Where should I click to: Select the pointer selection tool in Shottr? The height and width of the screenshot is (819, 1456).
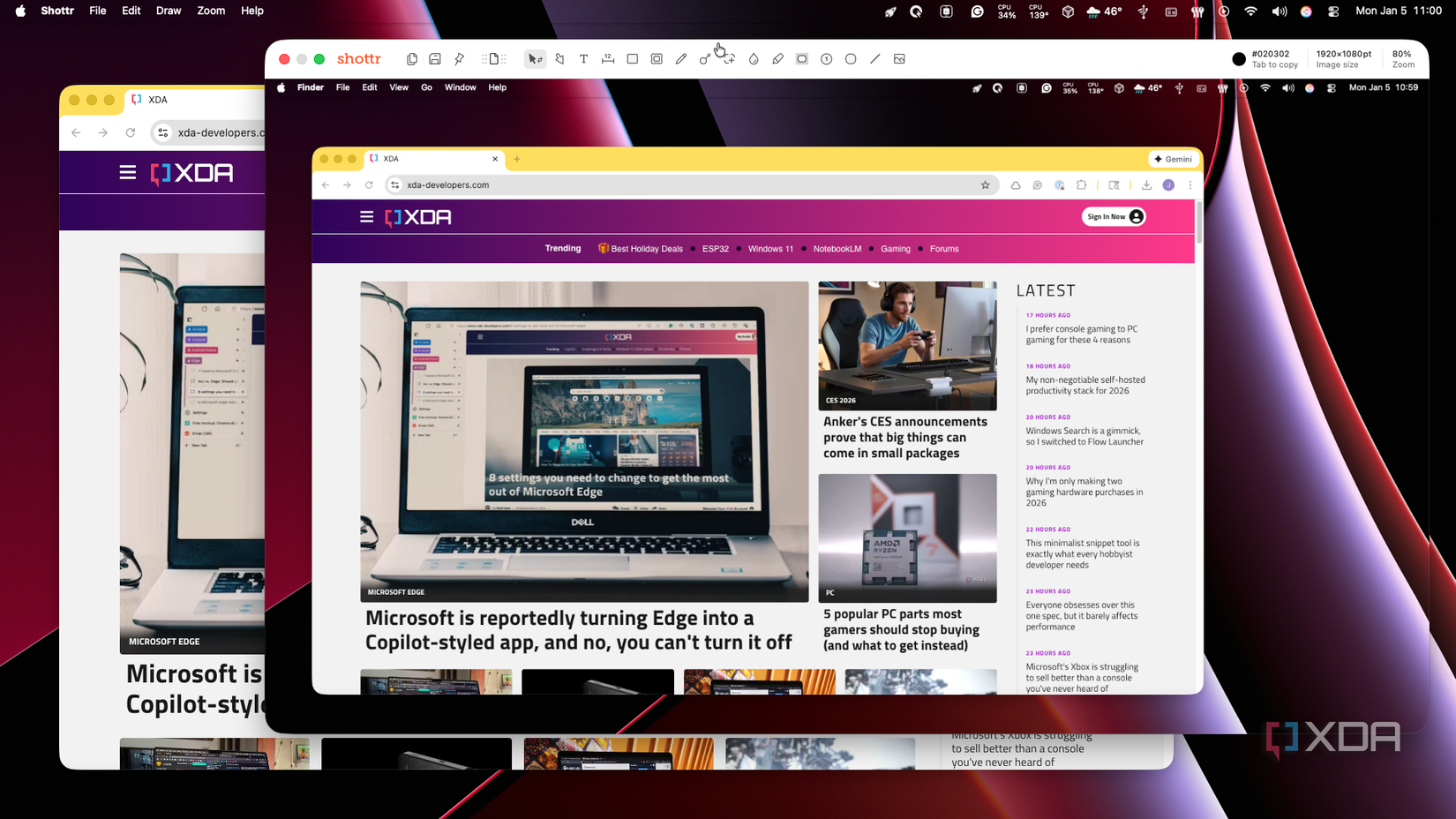pos(535,59)
